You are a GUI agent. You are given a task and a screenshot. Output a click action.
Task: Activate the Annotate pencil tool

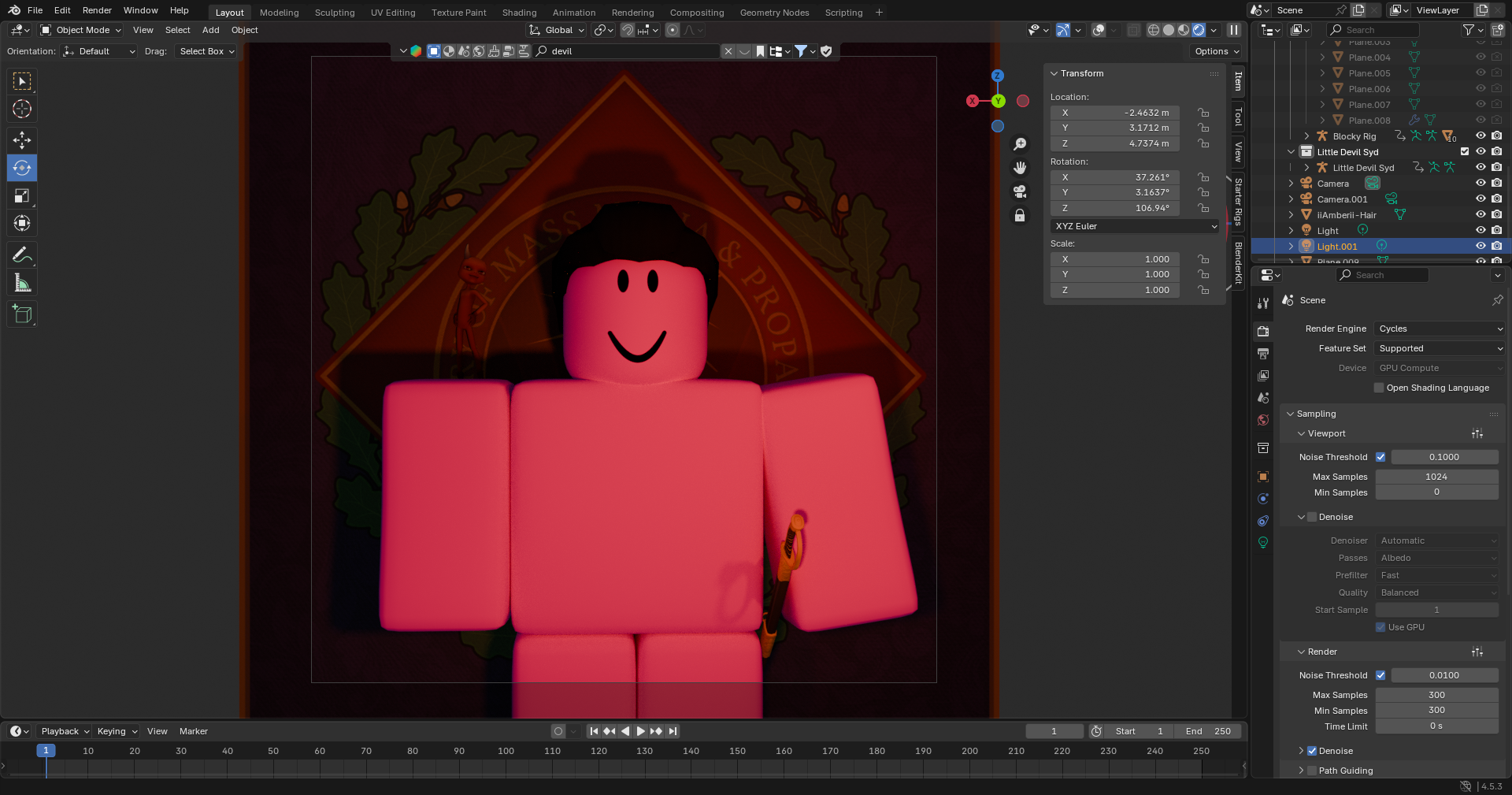coord(22,255)
